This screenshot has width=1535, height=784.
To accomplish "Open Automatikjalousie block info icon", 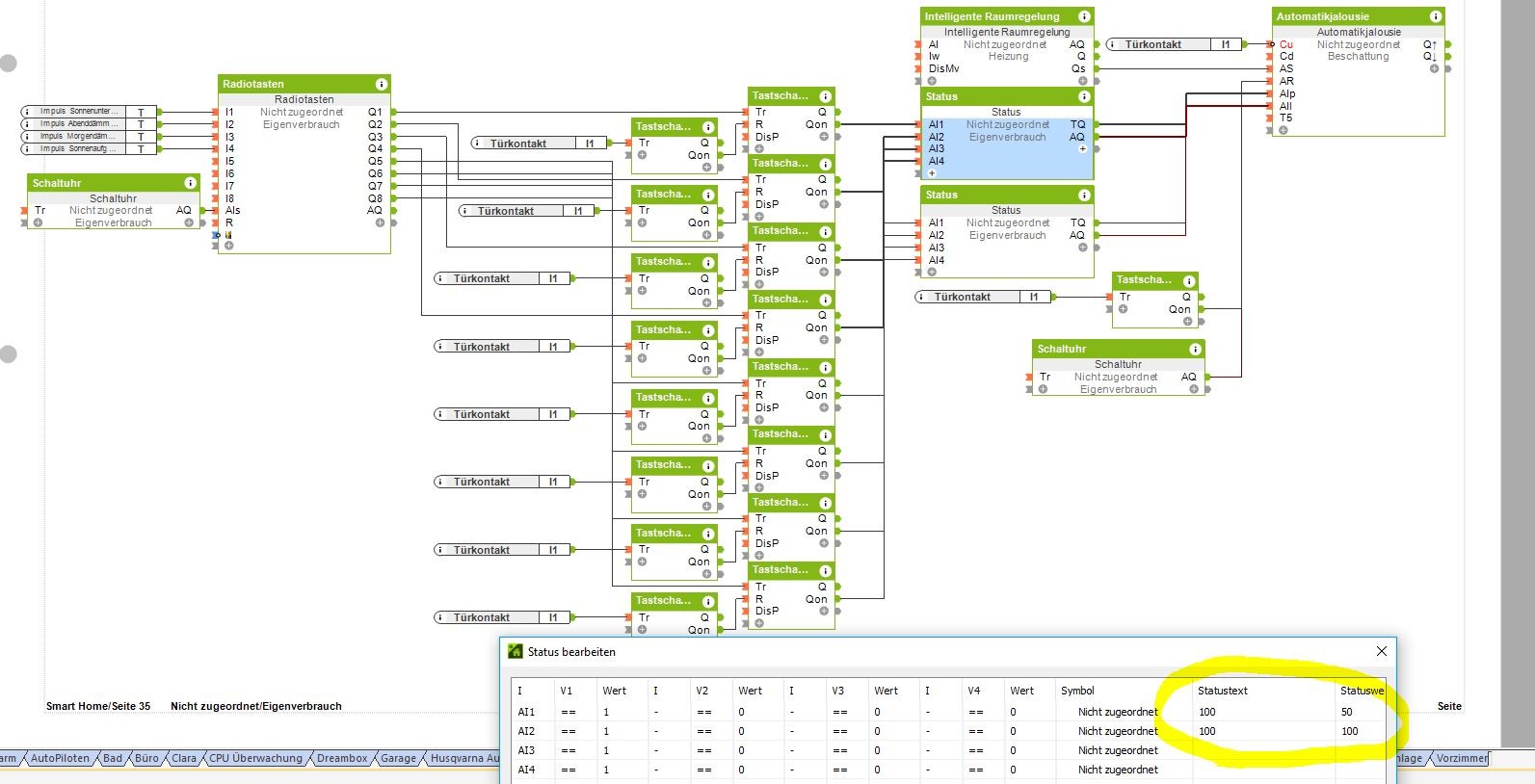I will (1436, 16).
